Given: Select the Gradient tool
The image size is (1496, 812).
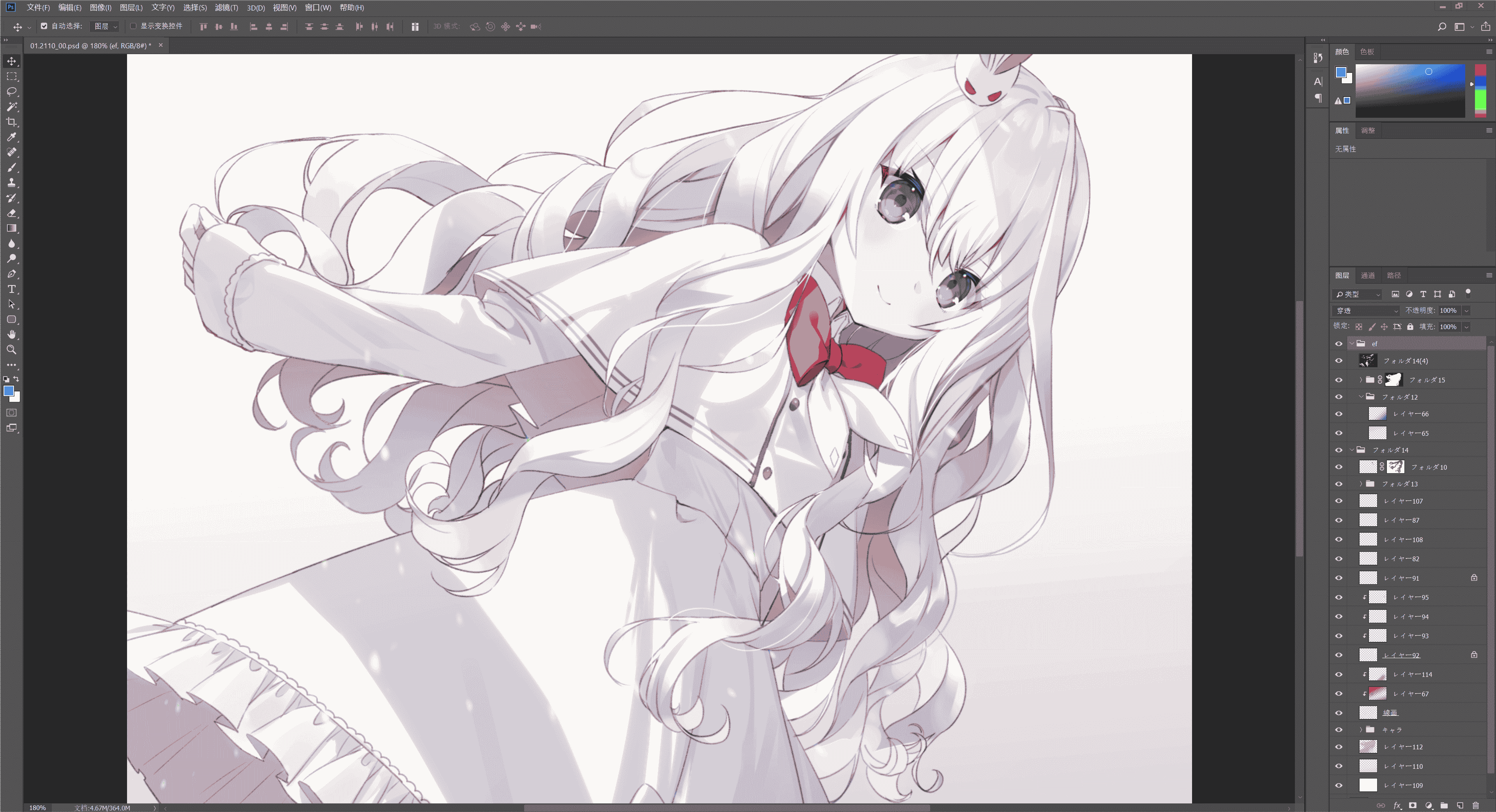Looking at the screenshot, I should click(x=12, y=228).
